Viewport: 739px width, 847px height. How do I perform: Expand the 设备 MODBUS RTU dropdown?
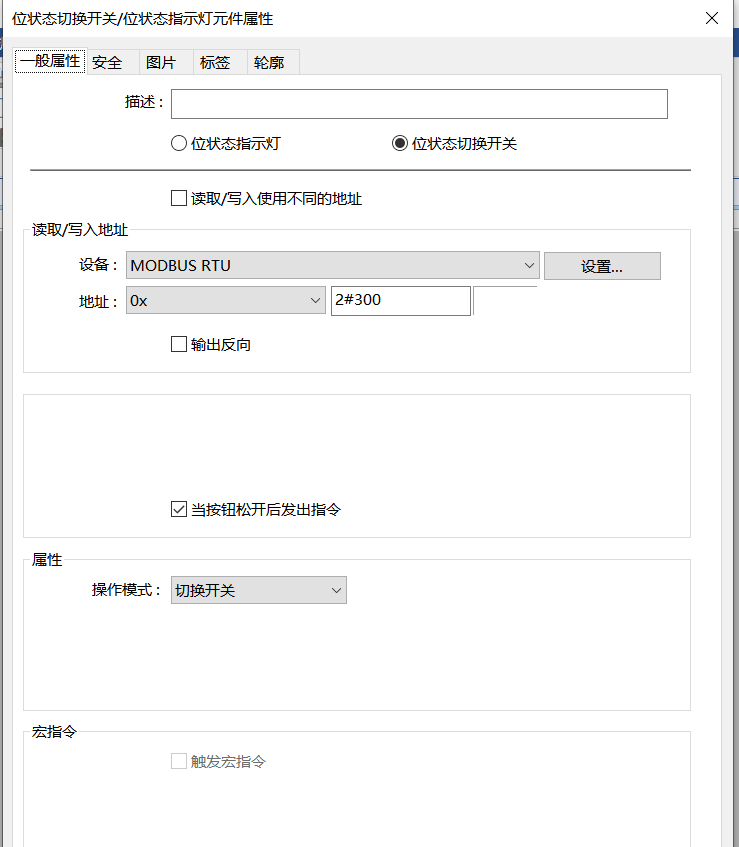[332, 265]
